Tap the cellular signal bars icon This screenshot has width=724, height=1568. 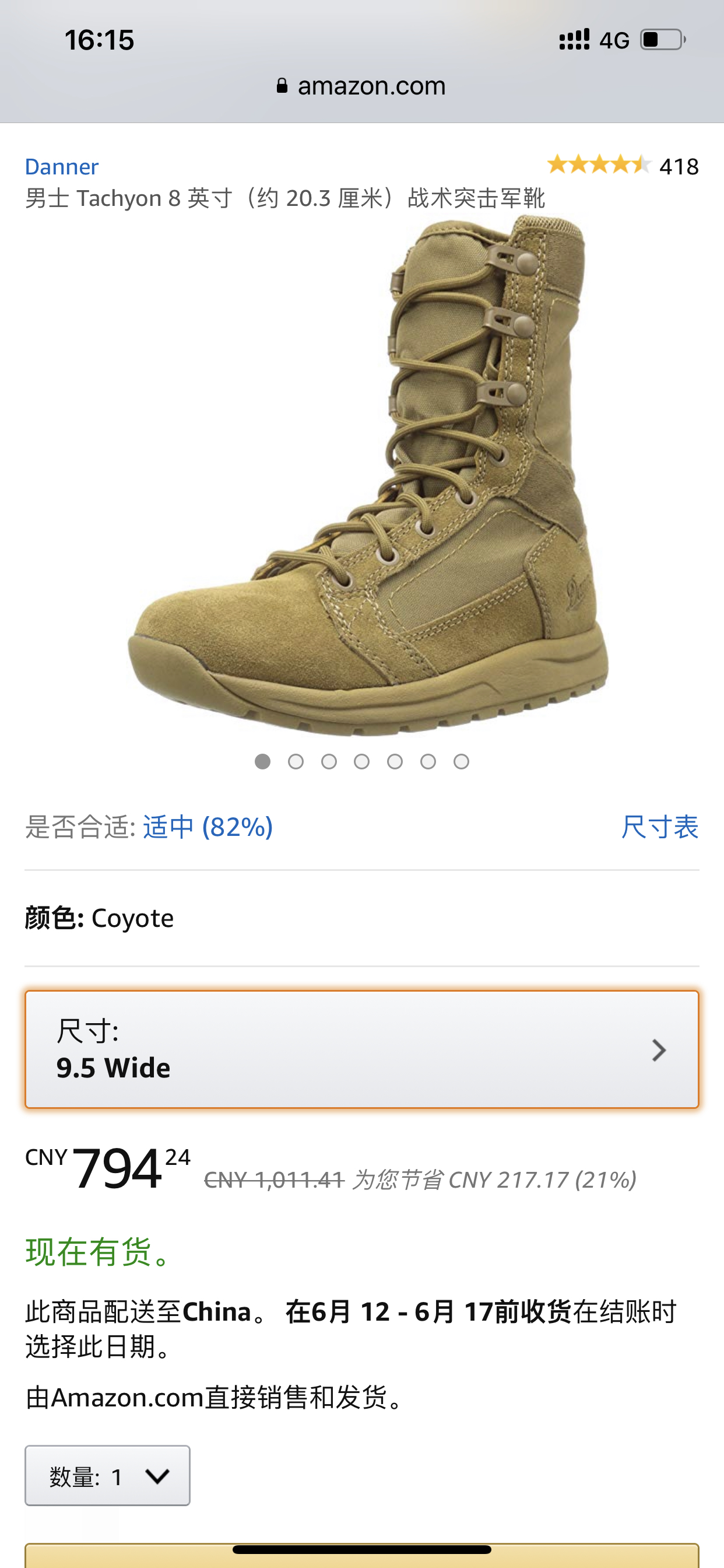coord(574,40)
